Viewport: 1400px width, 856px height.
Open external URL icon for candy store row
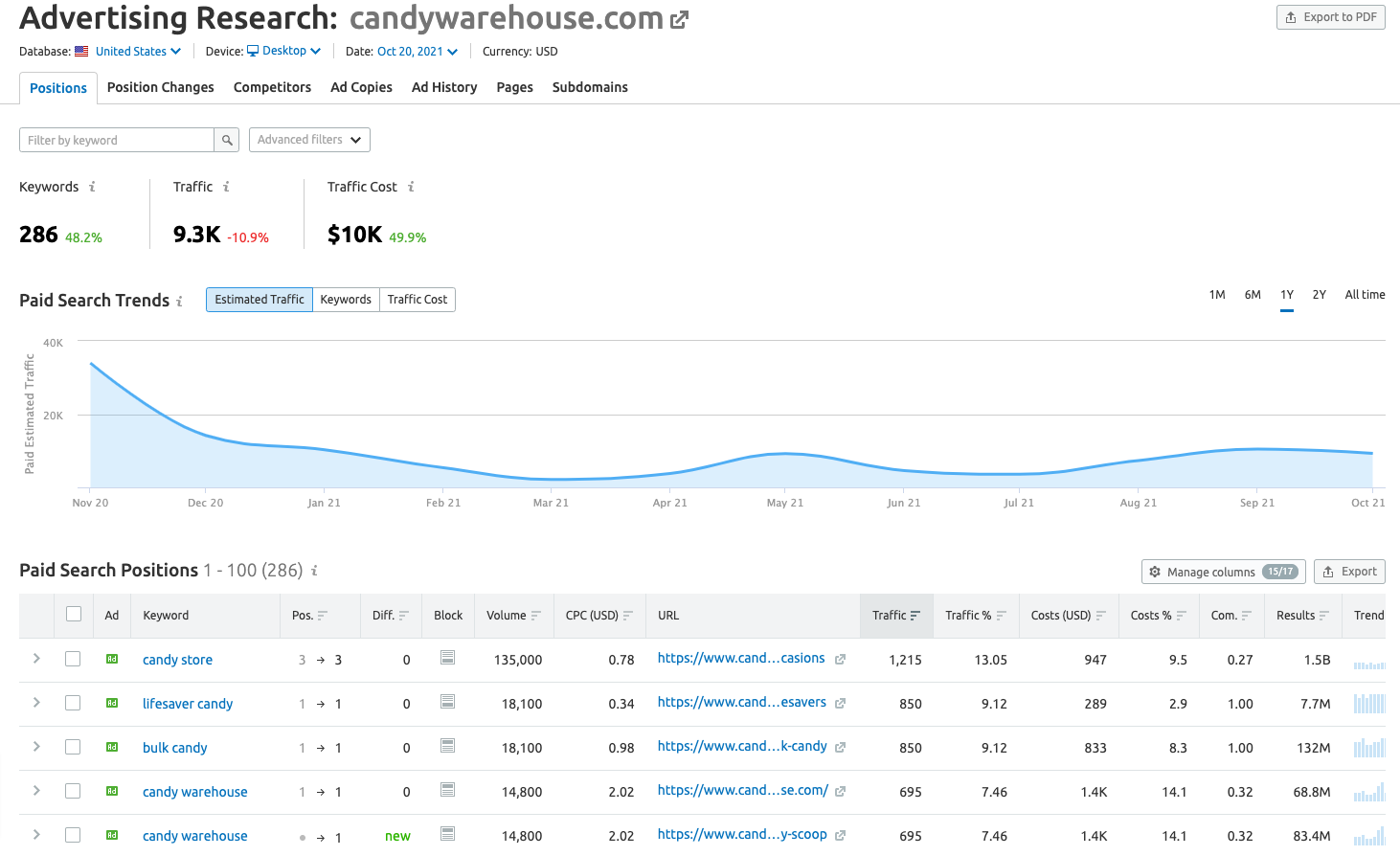840,660
